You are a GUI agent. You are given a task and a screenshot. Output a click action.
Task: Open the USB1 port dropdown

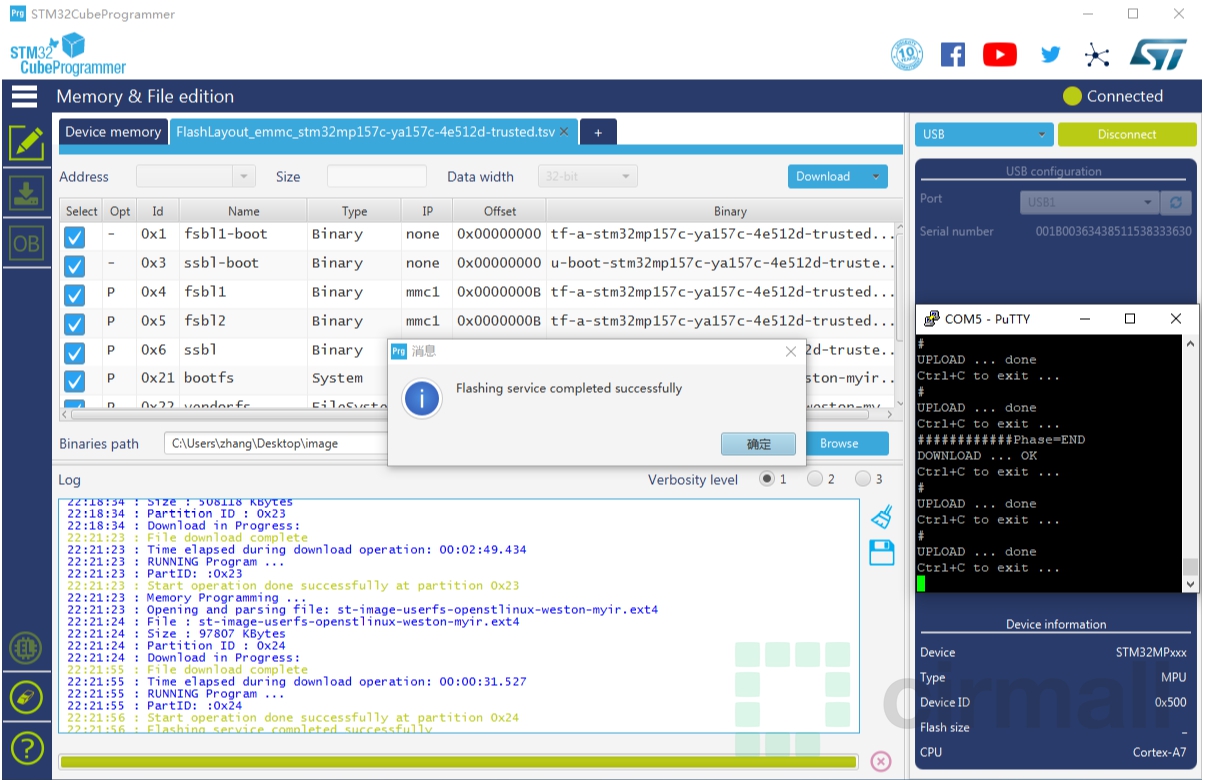[1091, 202]
